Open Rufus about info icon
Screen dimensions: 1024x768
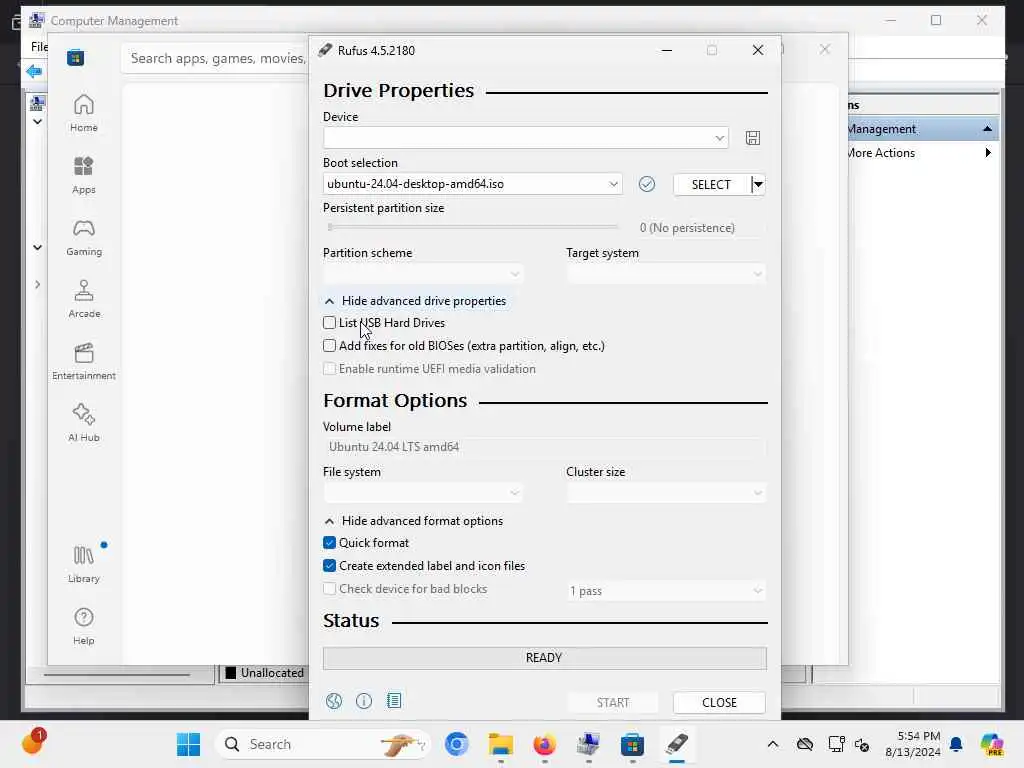point(364,701)
